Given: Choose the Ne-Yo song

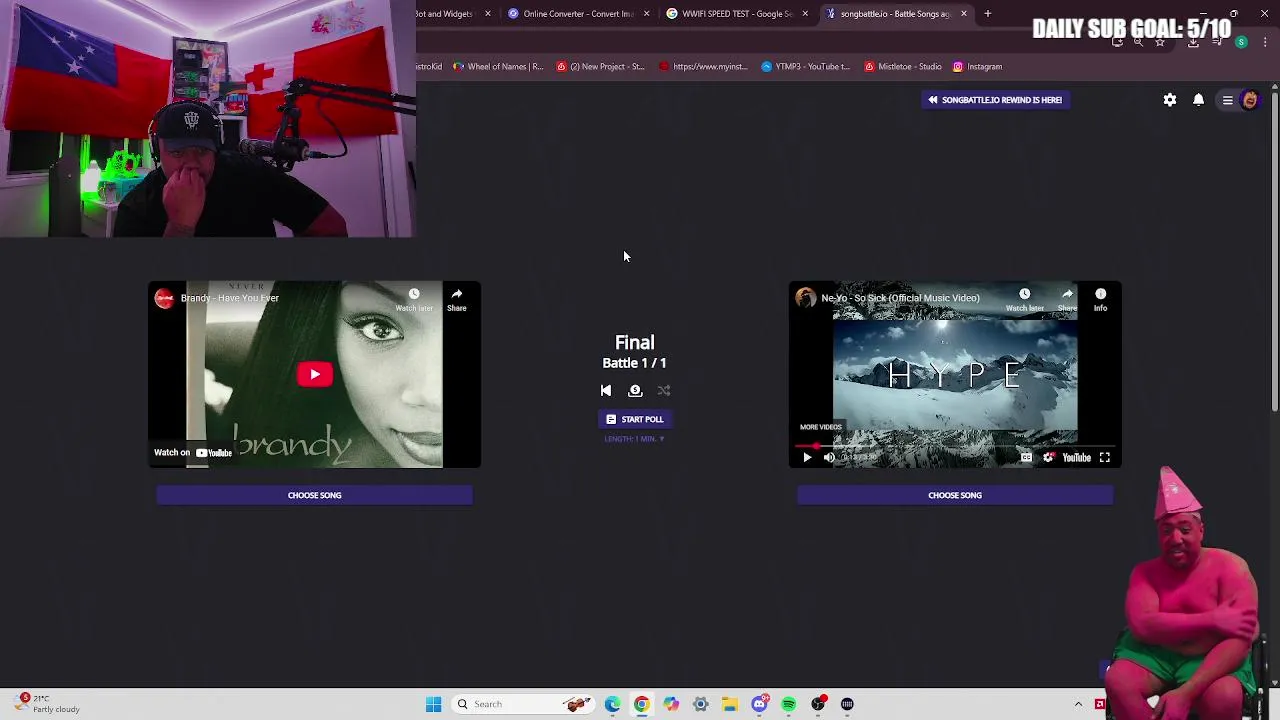Looking at the screenshot, I should [955, 495].
